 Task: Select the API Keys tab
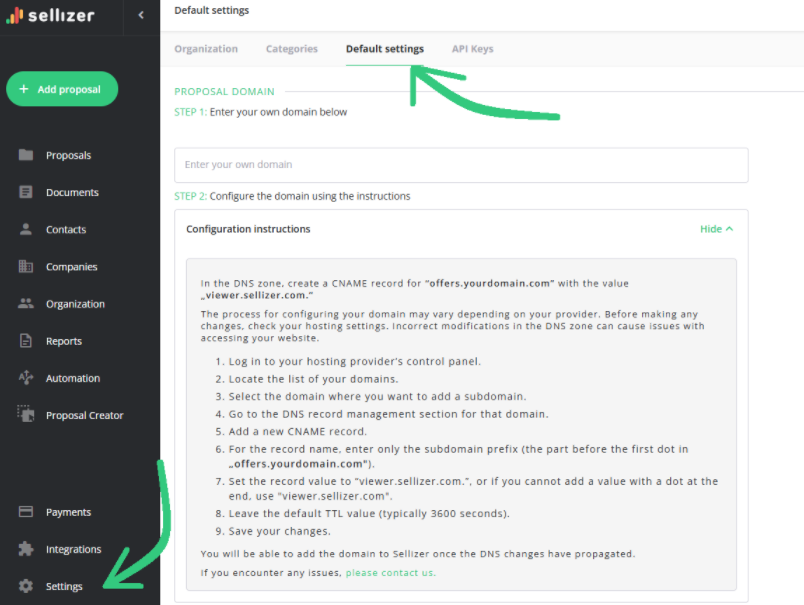(x=472, y=49)
